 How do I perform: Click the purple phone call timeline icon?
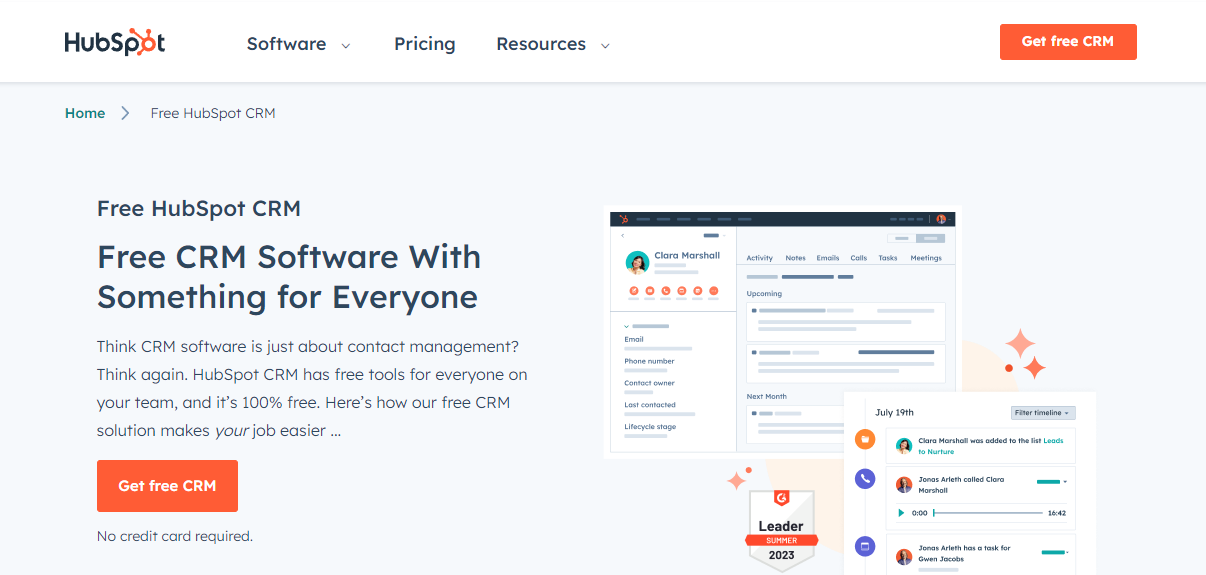(866, 479)
